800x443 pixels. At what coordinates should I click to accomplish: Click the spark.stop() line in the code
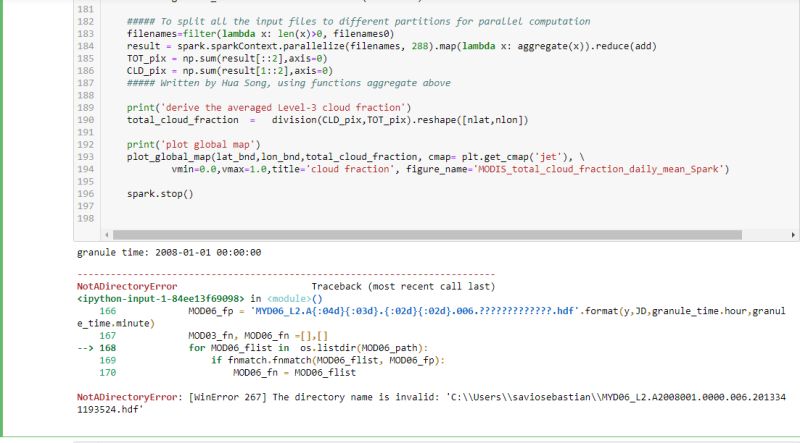(x=160, y=194)
